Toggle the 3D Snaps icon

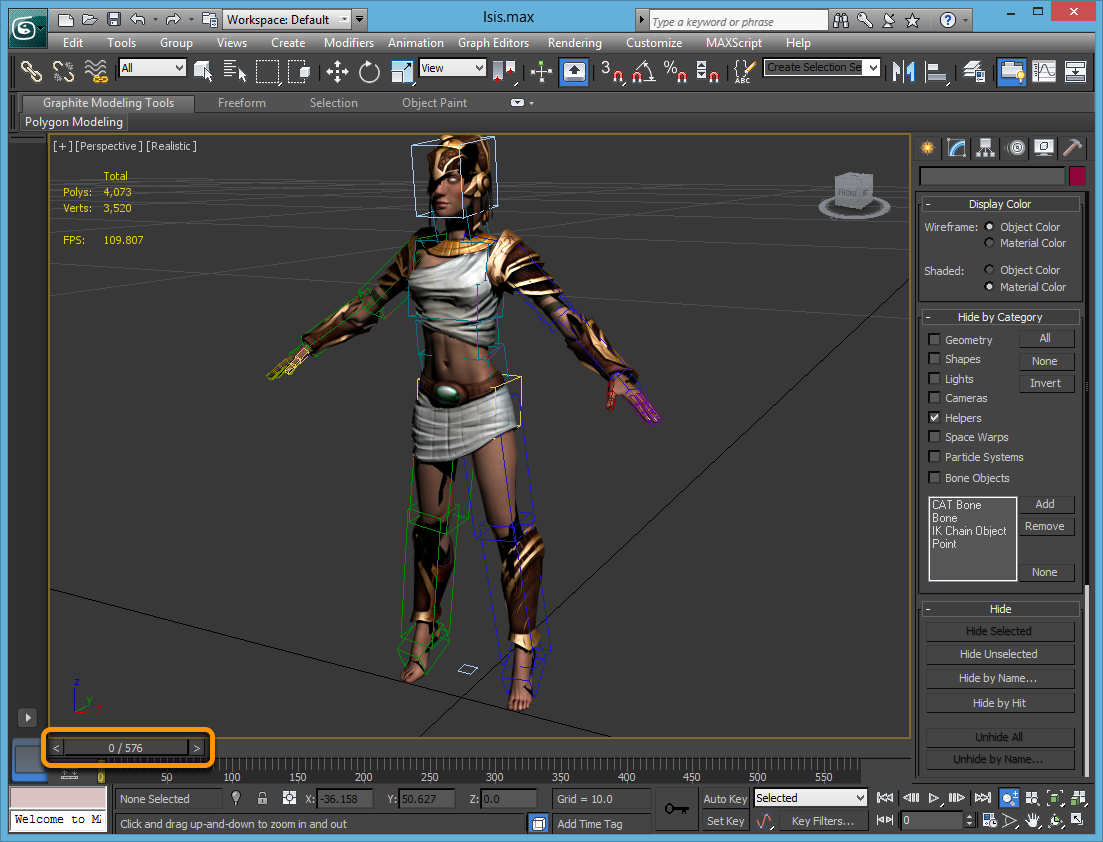pos(612,71)
